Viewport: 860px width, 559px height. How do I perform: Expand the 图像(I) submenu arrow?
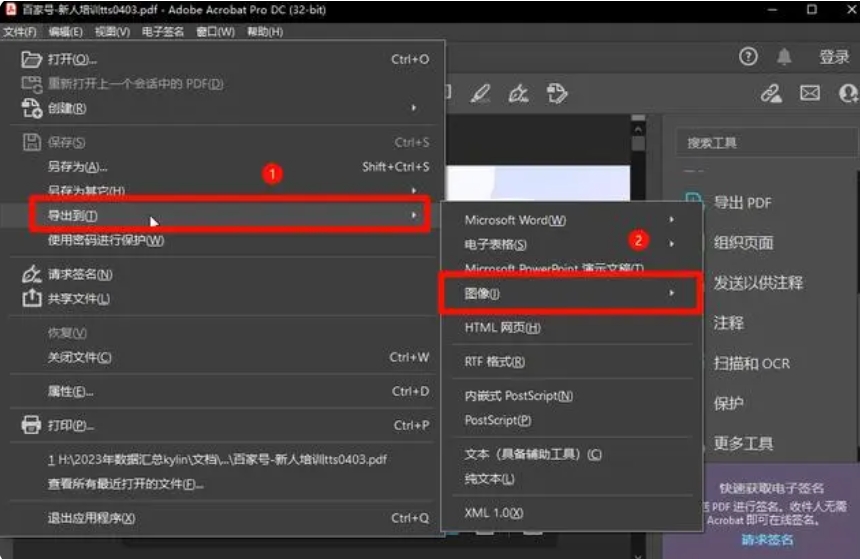tap(672, 293)
